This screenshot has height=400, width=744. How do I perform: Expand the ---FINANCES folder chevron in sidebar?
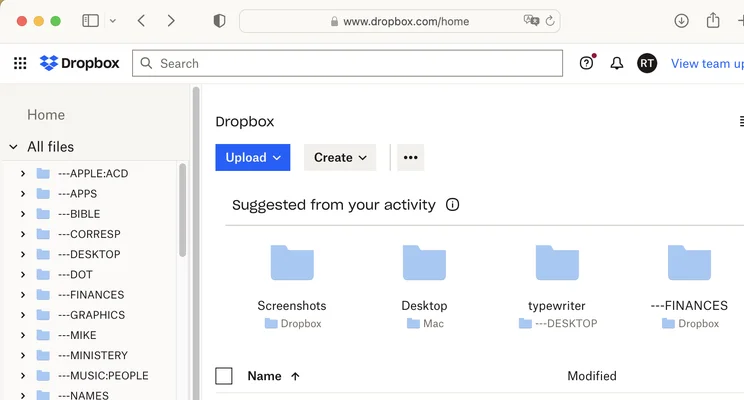22,295
